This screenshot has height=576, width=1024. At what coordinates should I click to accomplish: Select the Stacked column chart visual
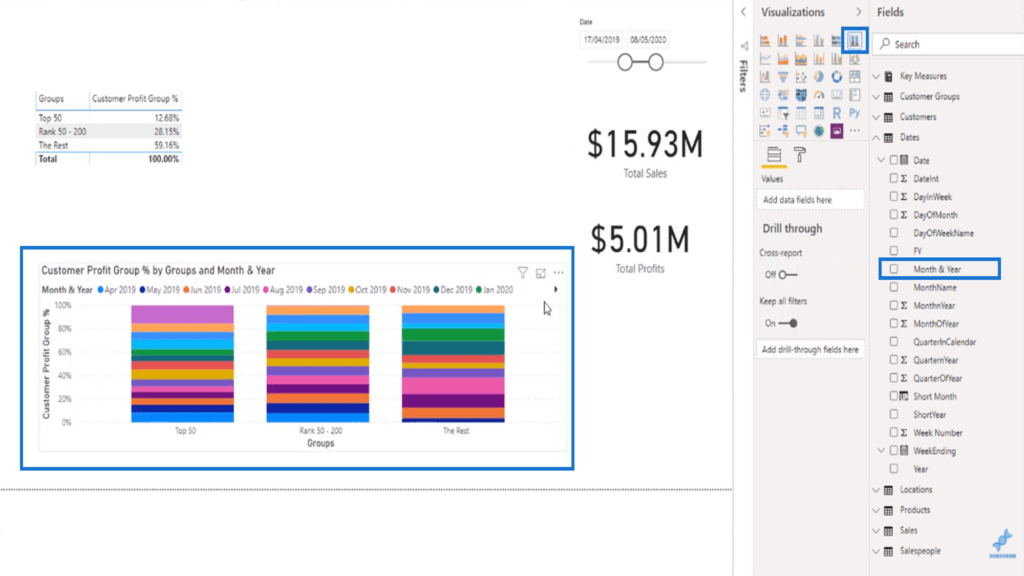click(782, 41)
